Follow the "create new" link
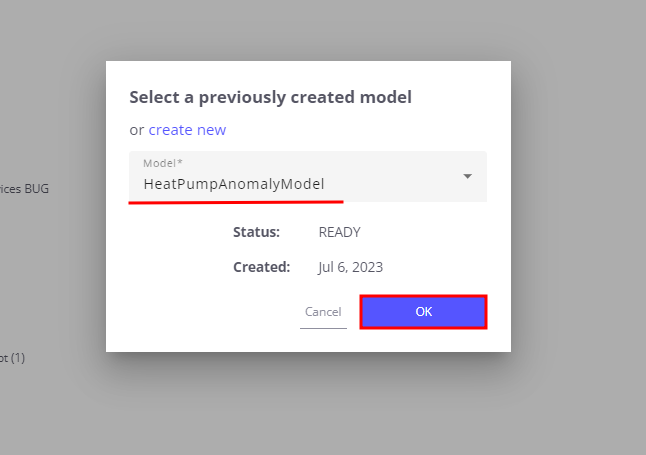The width and height of the screenshot is (646, 455). pyautogui.click(x=187, y=130)
